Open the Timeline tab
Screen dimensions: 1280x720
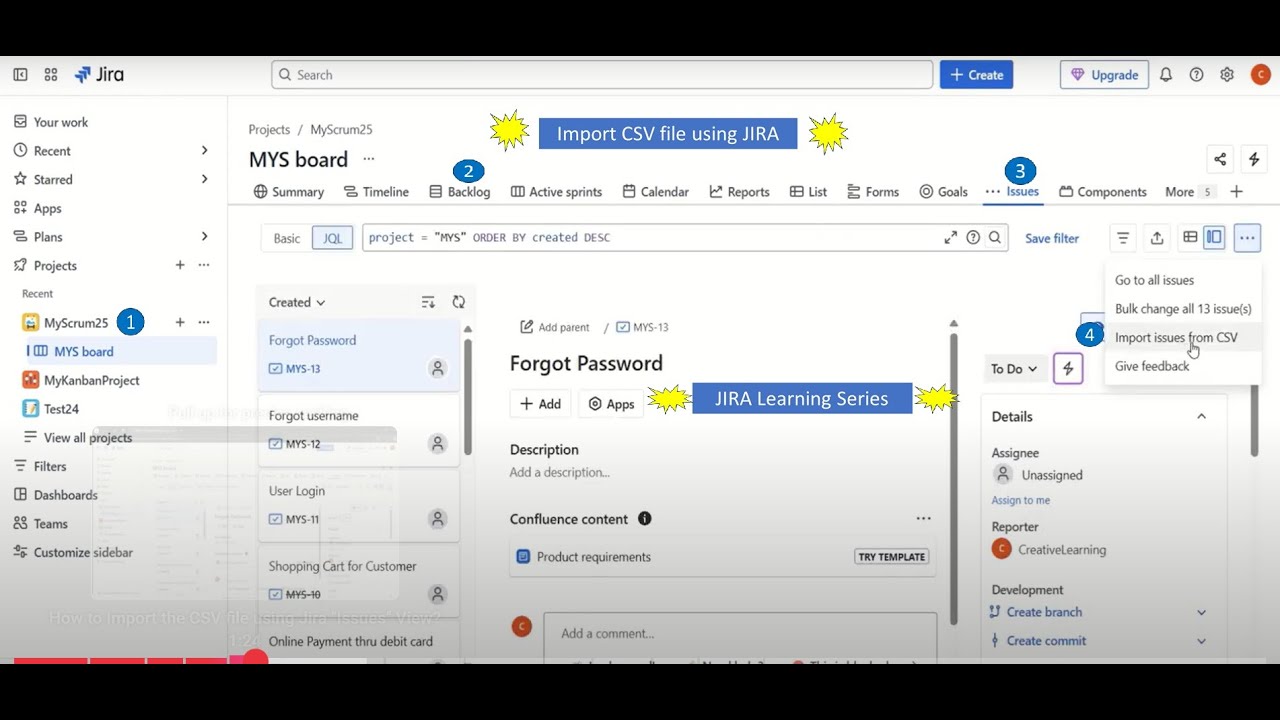(376, 192)
